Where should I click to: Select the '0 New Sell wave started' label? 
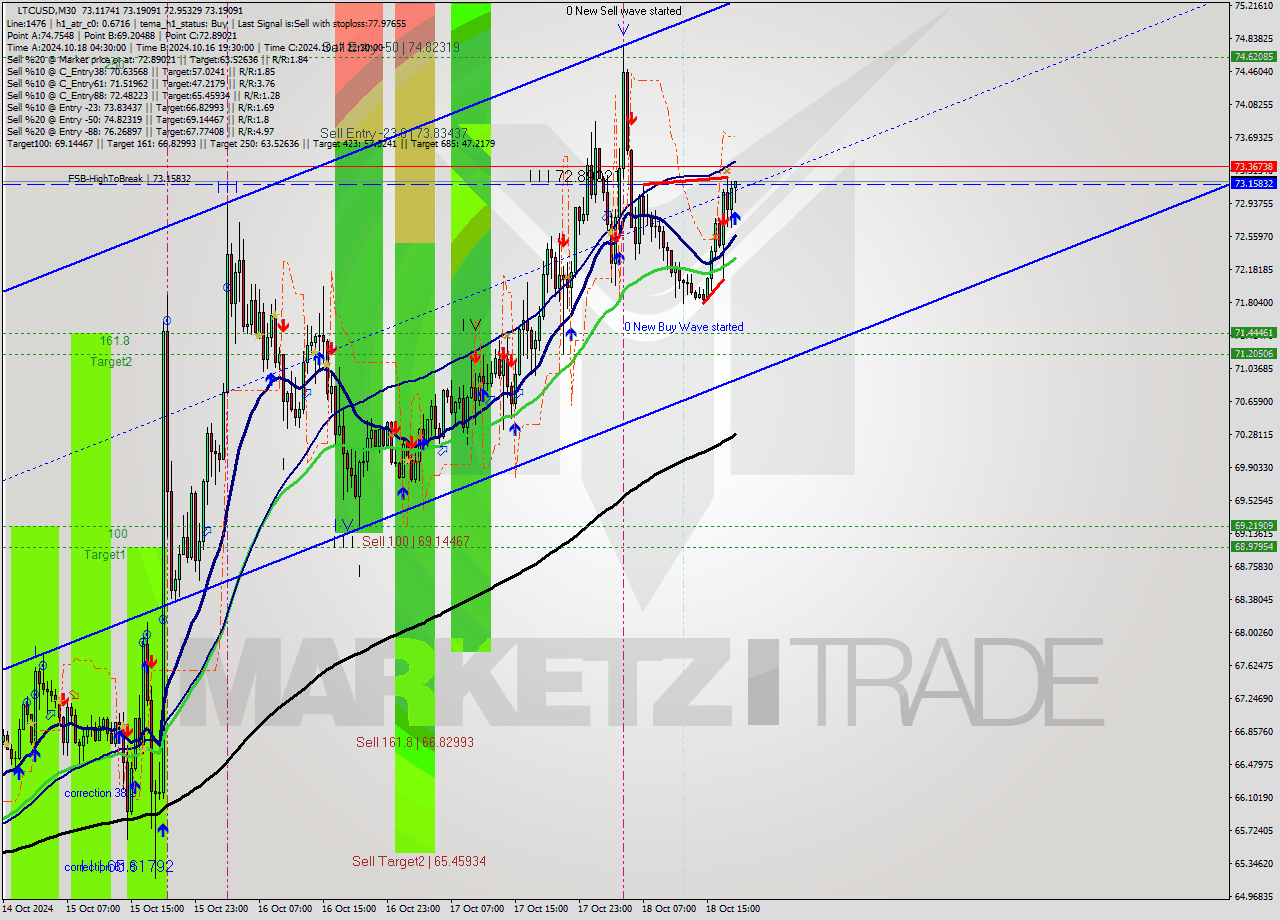click(x=623, y=11)
